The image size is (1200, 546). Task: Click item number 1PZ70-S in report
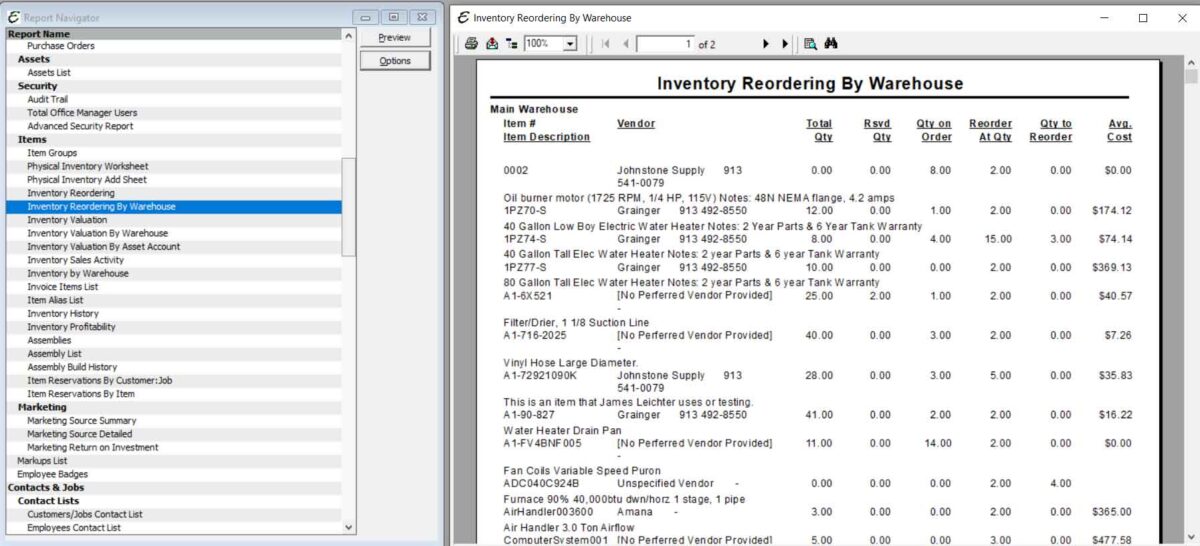[x=524, y=211]
